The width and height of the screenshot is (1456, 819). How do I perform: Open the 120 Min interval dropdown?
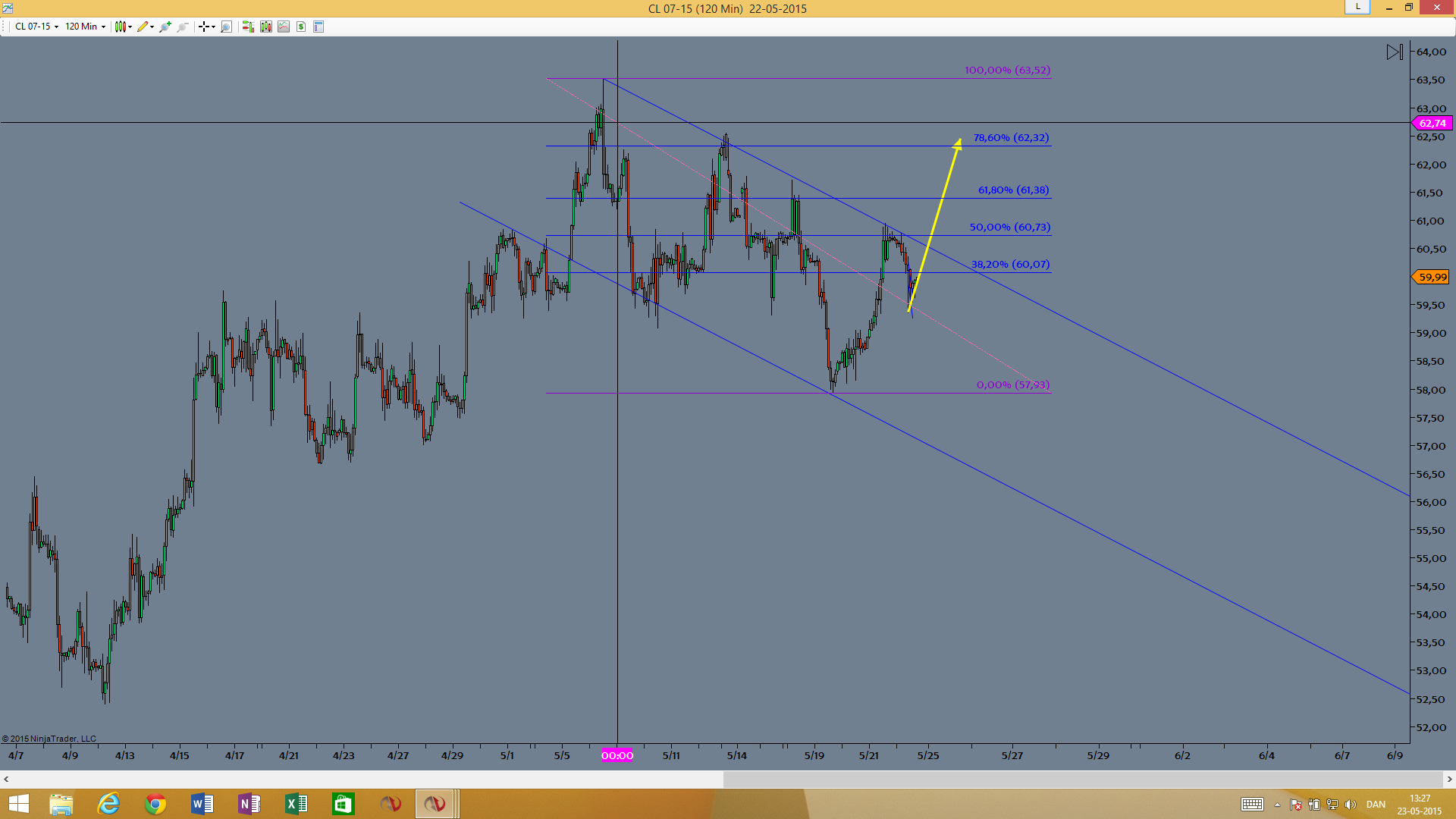tap(85, 27)
